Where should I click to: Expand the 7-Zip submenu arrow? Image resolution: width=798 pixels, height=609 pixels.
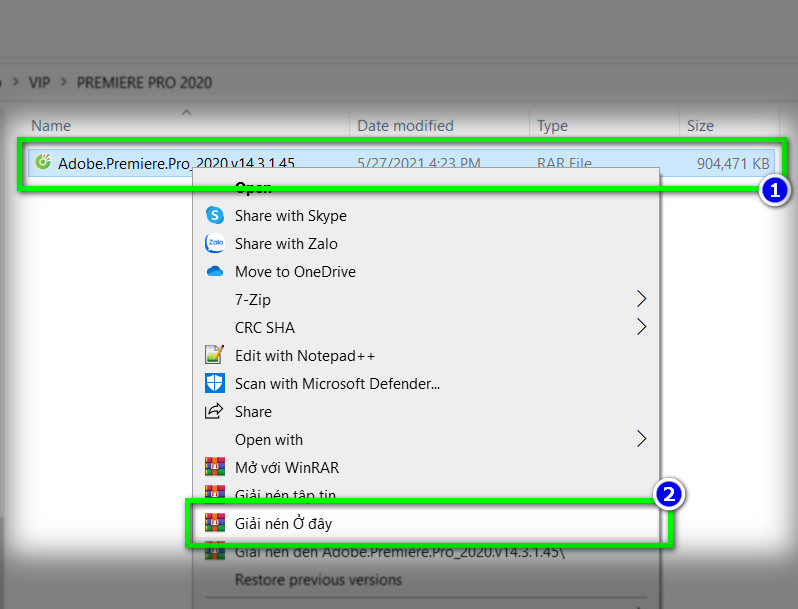pyautogui.click(x=641, y=299)
